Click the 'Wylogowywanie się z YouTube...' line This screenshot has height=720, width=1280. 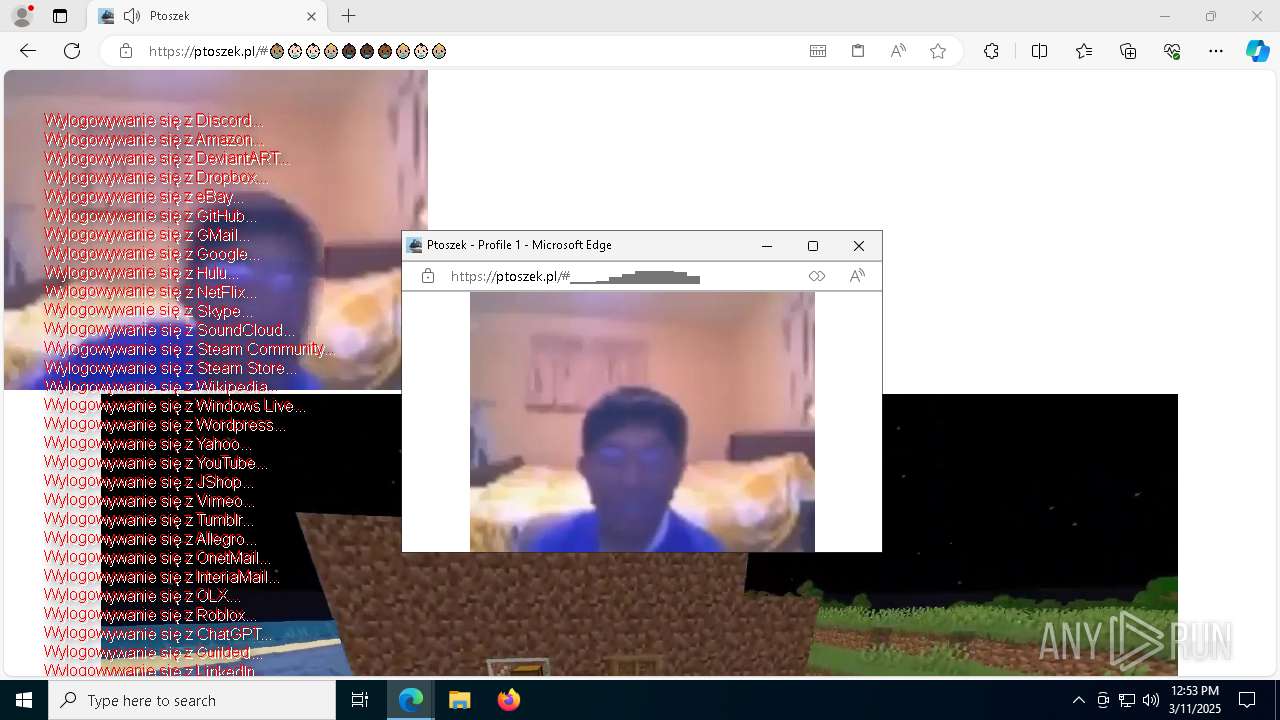(156, 463)
